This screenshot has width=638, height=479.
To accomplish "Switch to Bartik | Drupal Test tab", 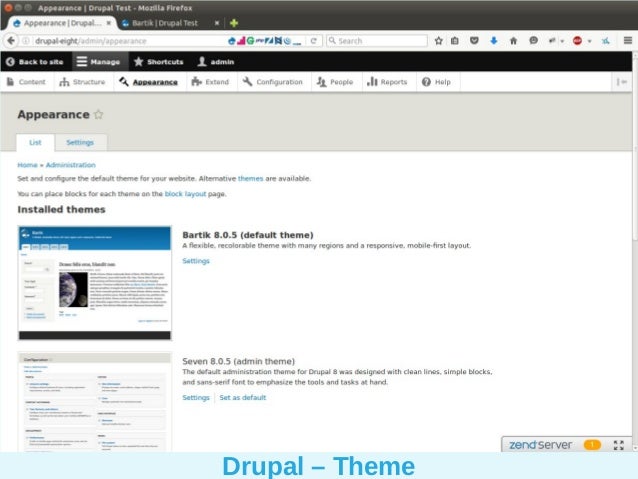I will click(171, 23).
